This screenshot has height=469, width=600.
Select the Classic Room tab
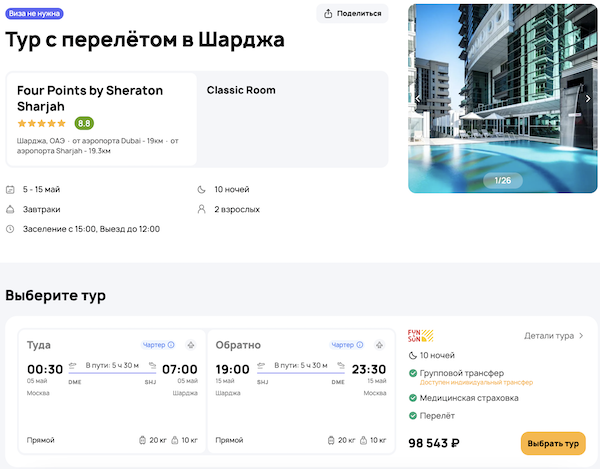241,90
